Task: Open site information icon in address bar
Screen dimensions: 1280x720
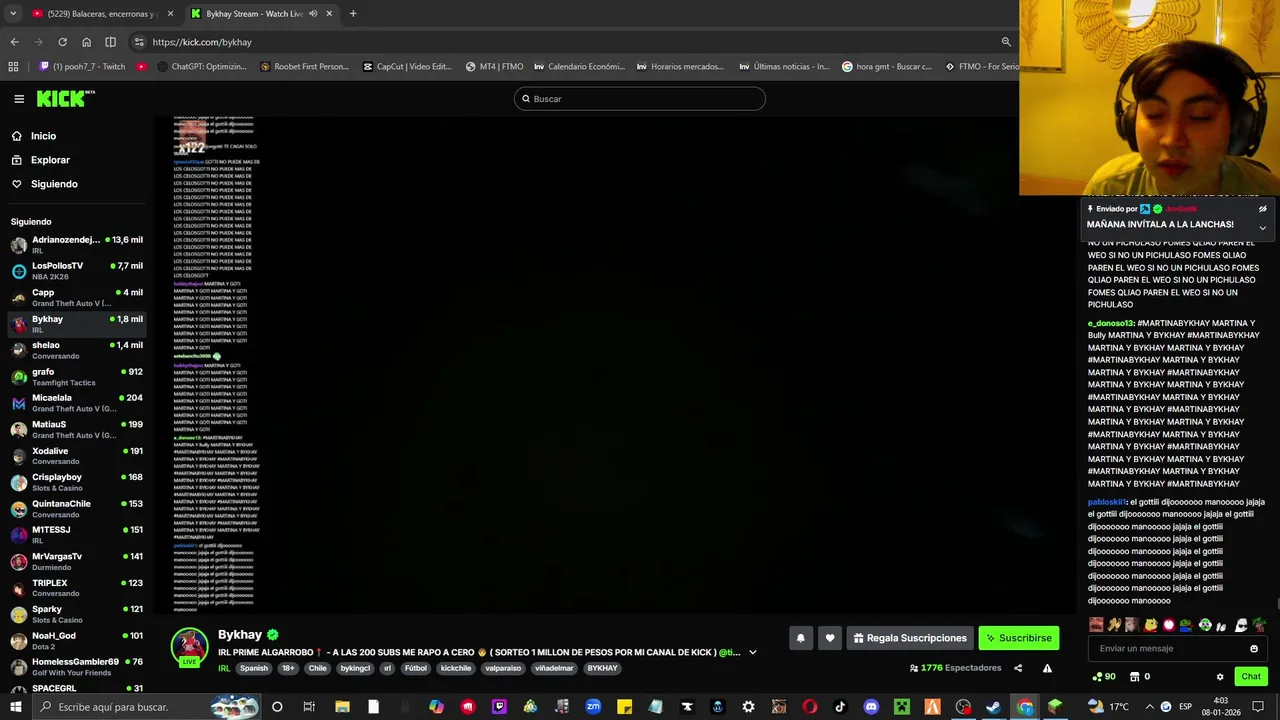Action: pyautogui.click(x=139, y=42)
